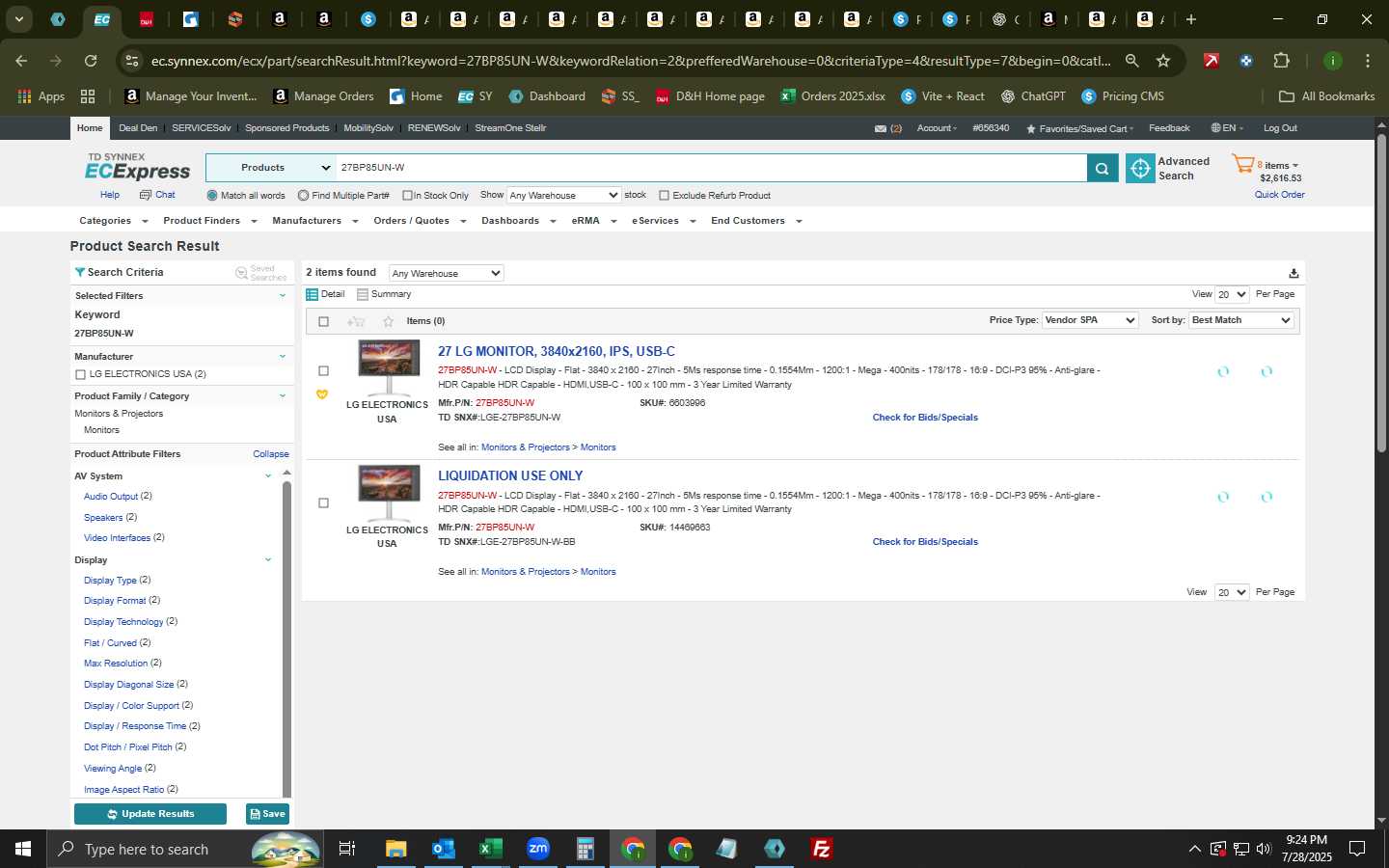Open the Any Warehouse dropdown beside items found
The width and height of the screenshot is (1389, 868).
coord(446,274)
